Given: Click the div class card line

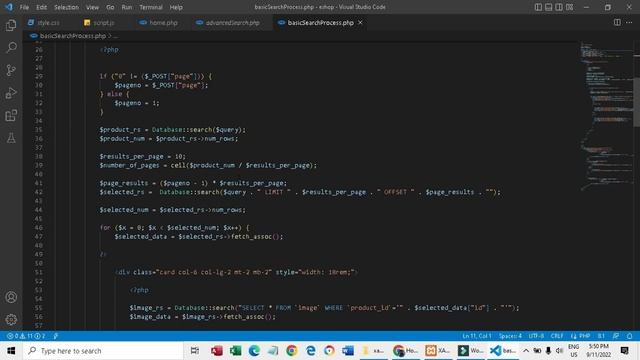Looking at the screenshot, I should pyautogui.click(x=236, y=272).
